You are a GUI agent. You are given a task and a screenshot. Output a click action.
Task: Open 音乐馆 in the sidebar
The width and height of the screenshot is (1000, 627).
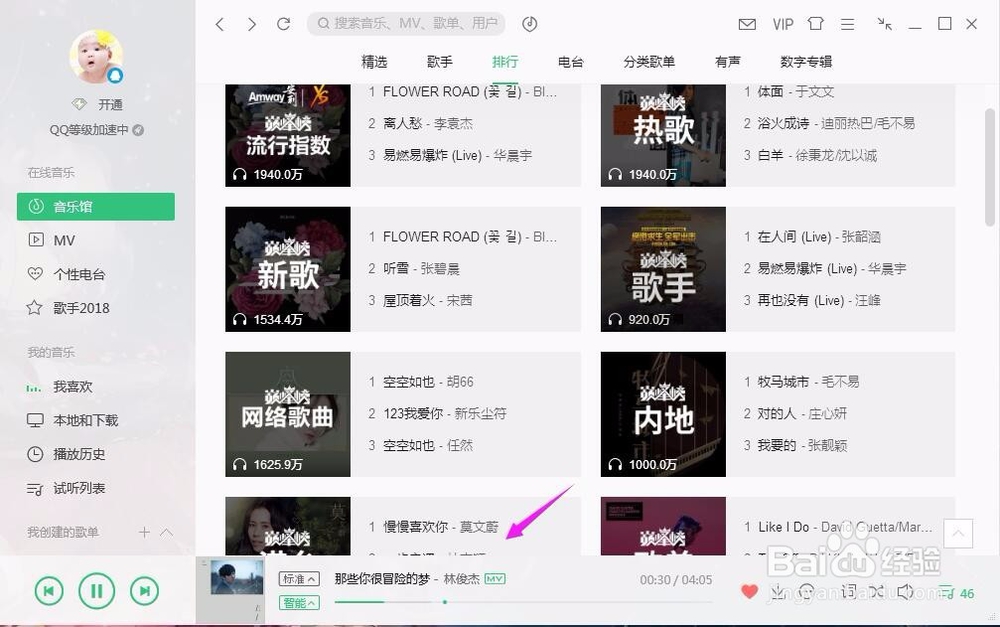click(x=96, y=207)
